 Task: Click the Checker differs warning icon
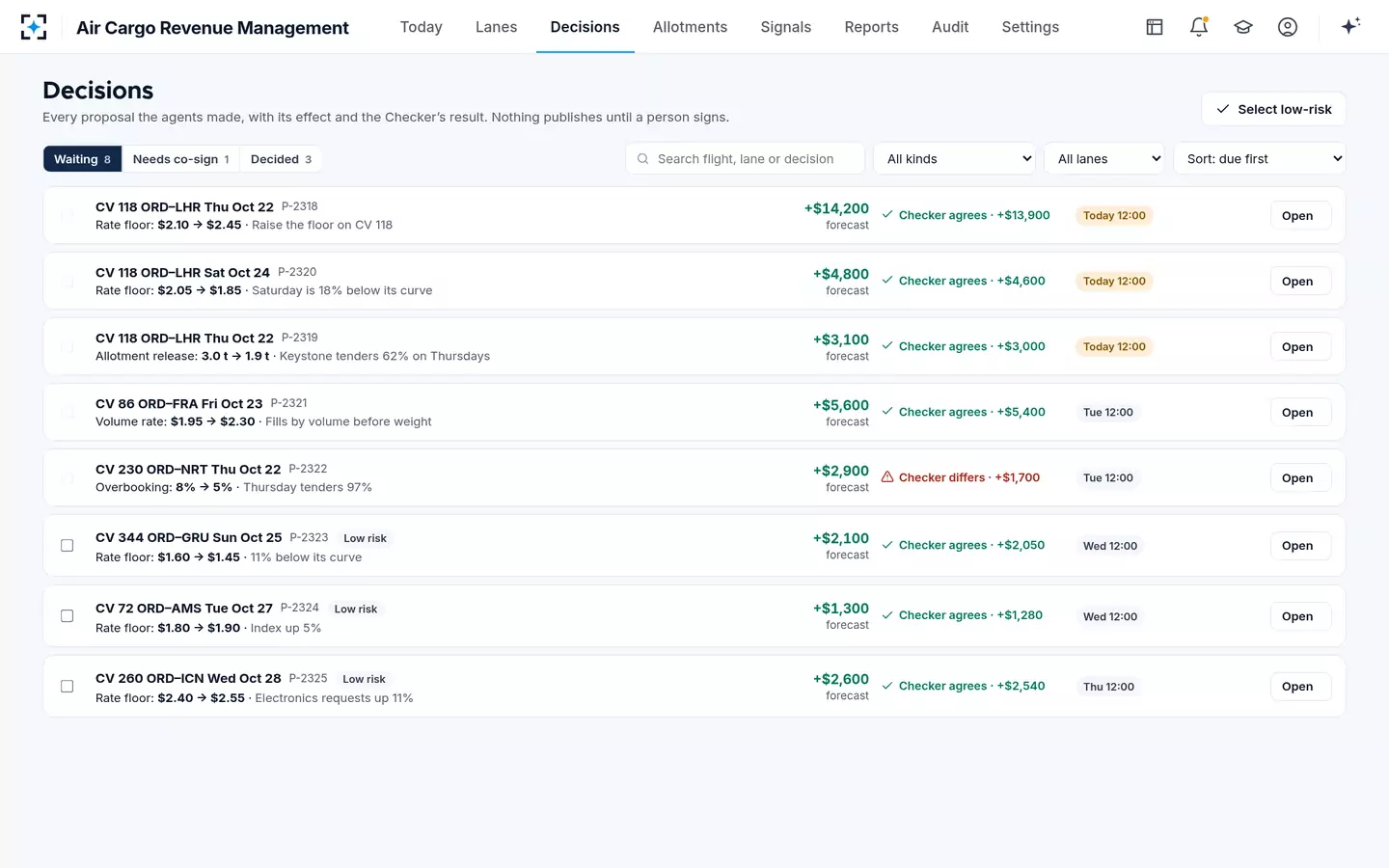click(887, 477)
